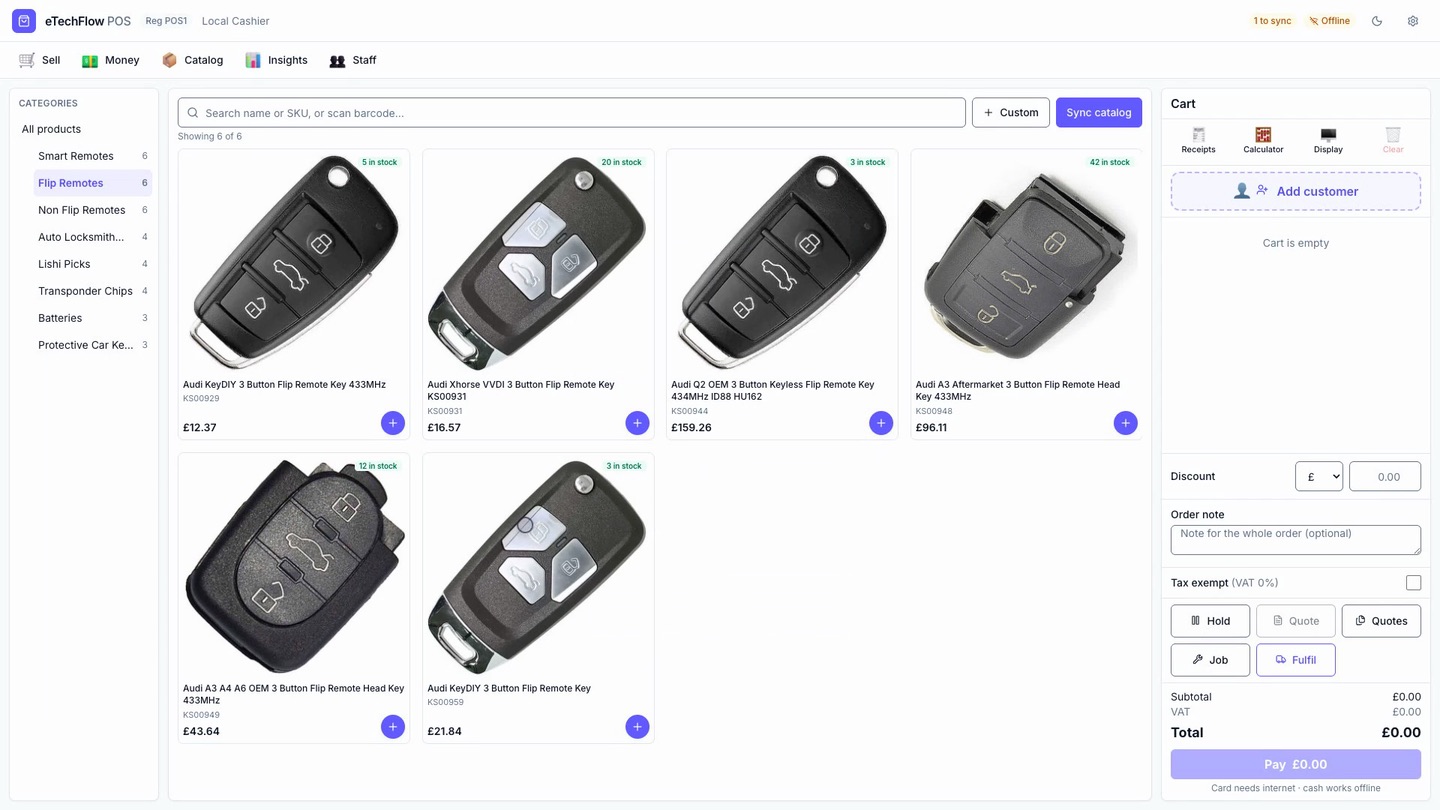
Task: Click '£43.64' price text
Action: [x=201, y=731]
